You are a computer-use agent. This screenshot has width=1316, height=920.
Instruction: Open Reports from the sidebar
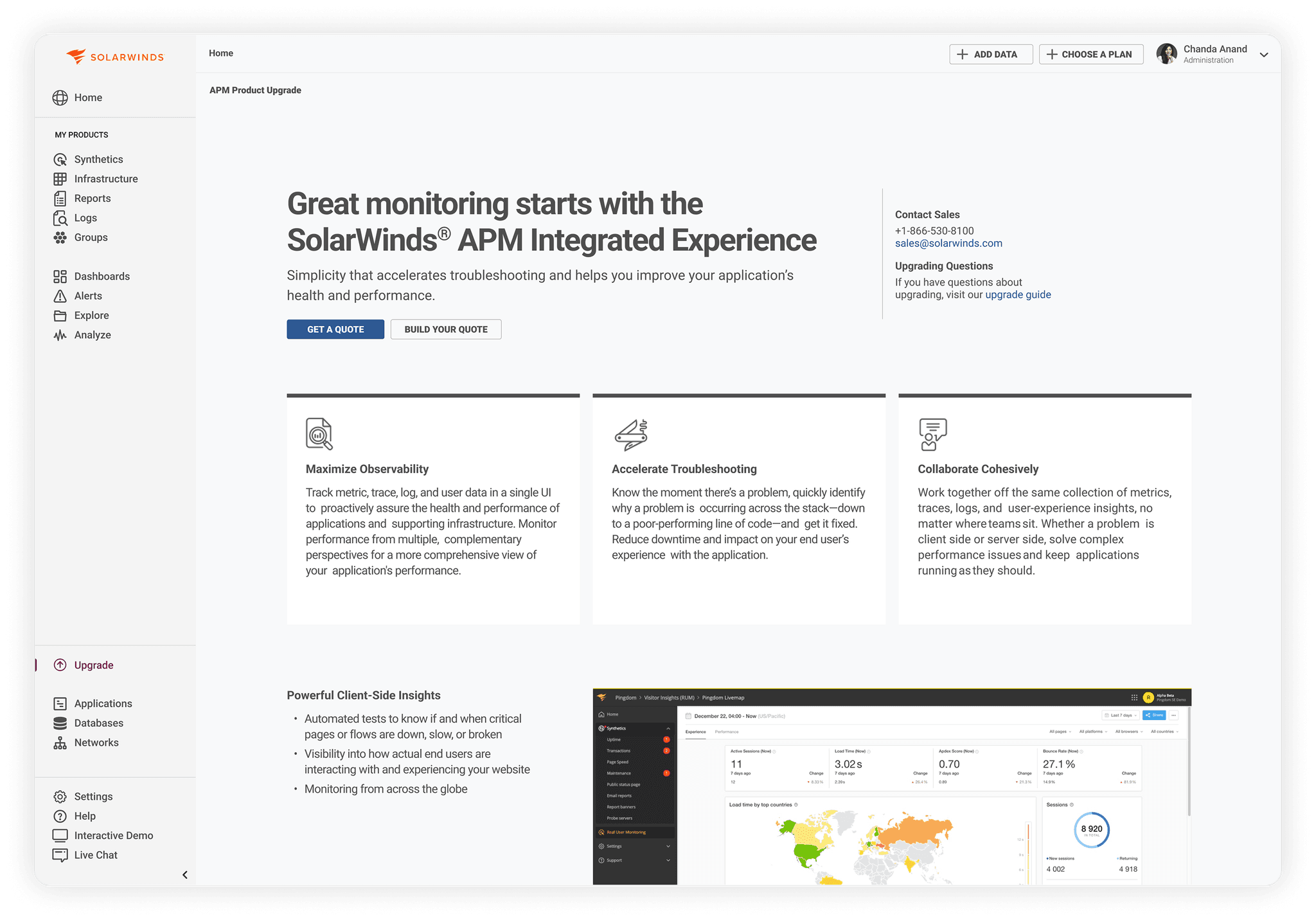tap(92, 198)
